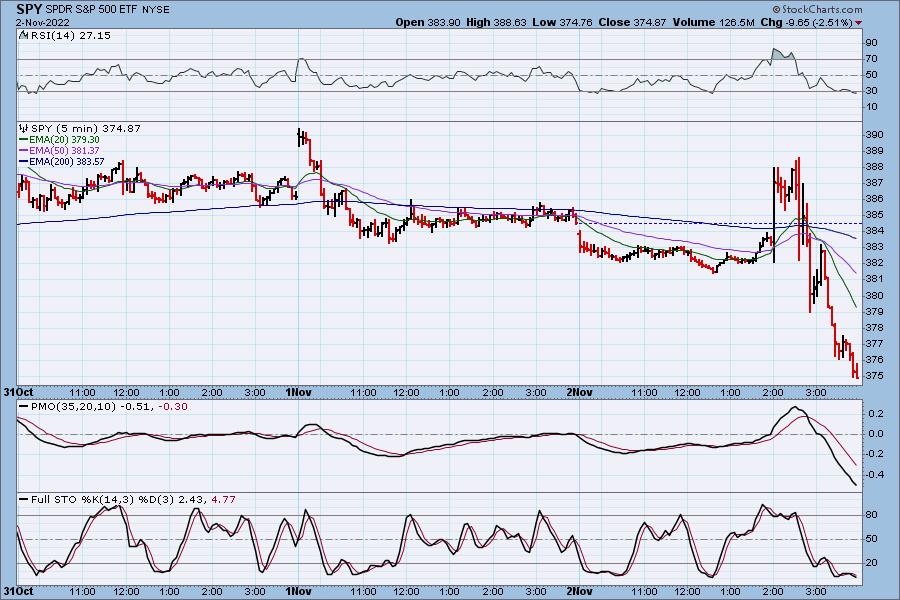The height and width of the screenshot is (600, 900).
Task: Click the 31Oct date label under the price panel
Action: 19,392
